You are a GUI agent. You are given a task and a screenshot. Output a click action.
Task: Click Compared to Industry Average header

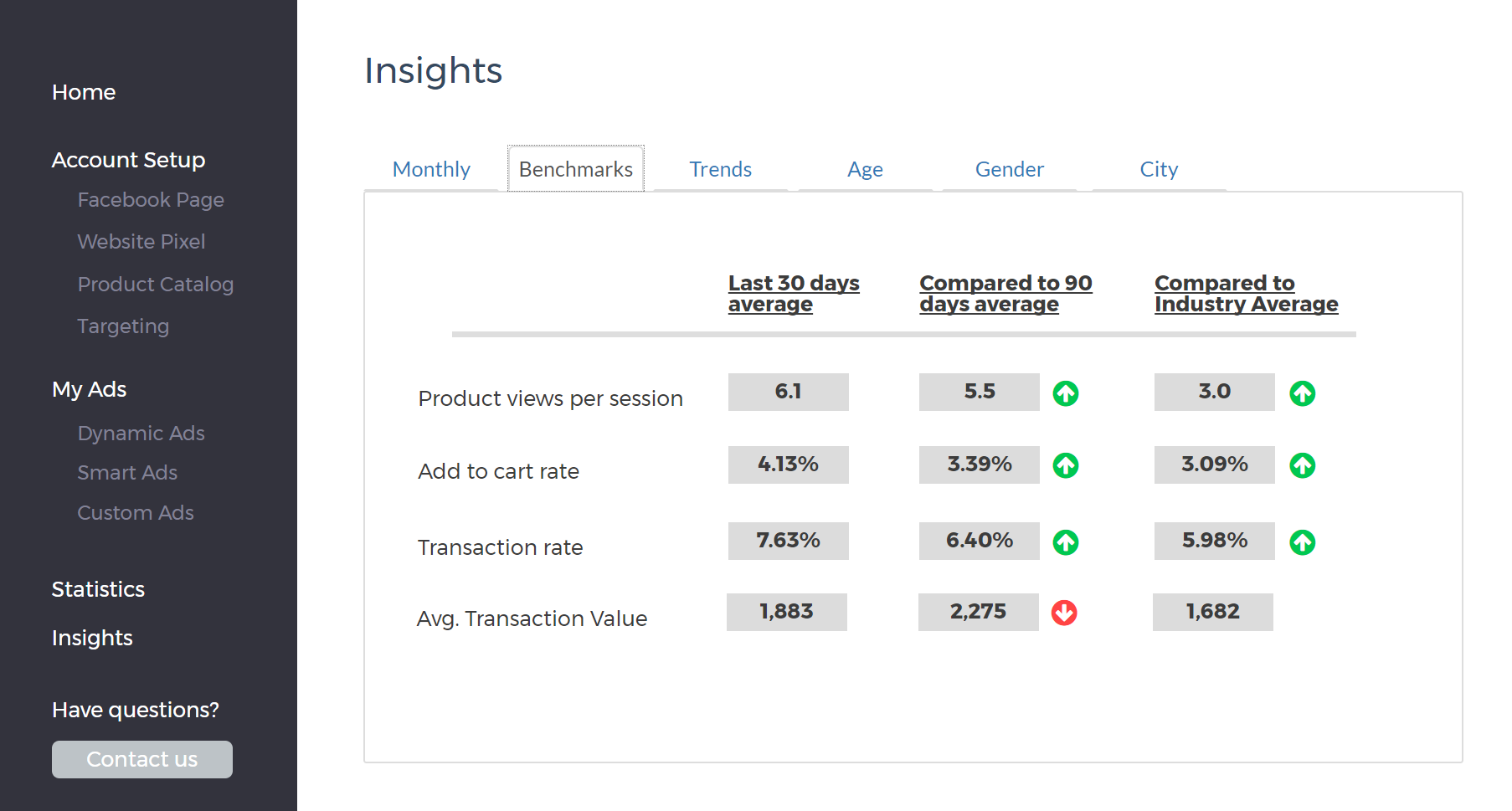click(x=1245, y=294)
